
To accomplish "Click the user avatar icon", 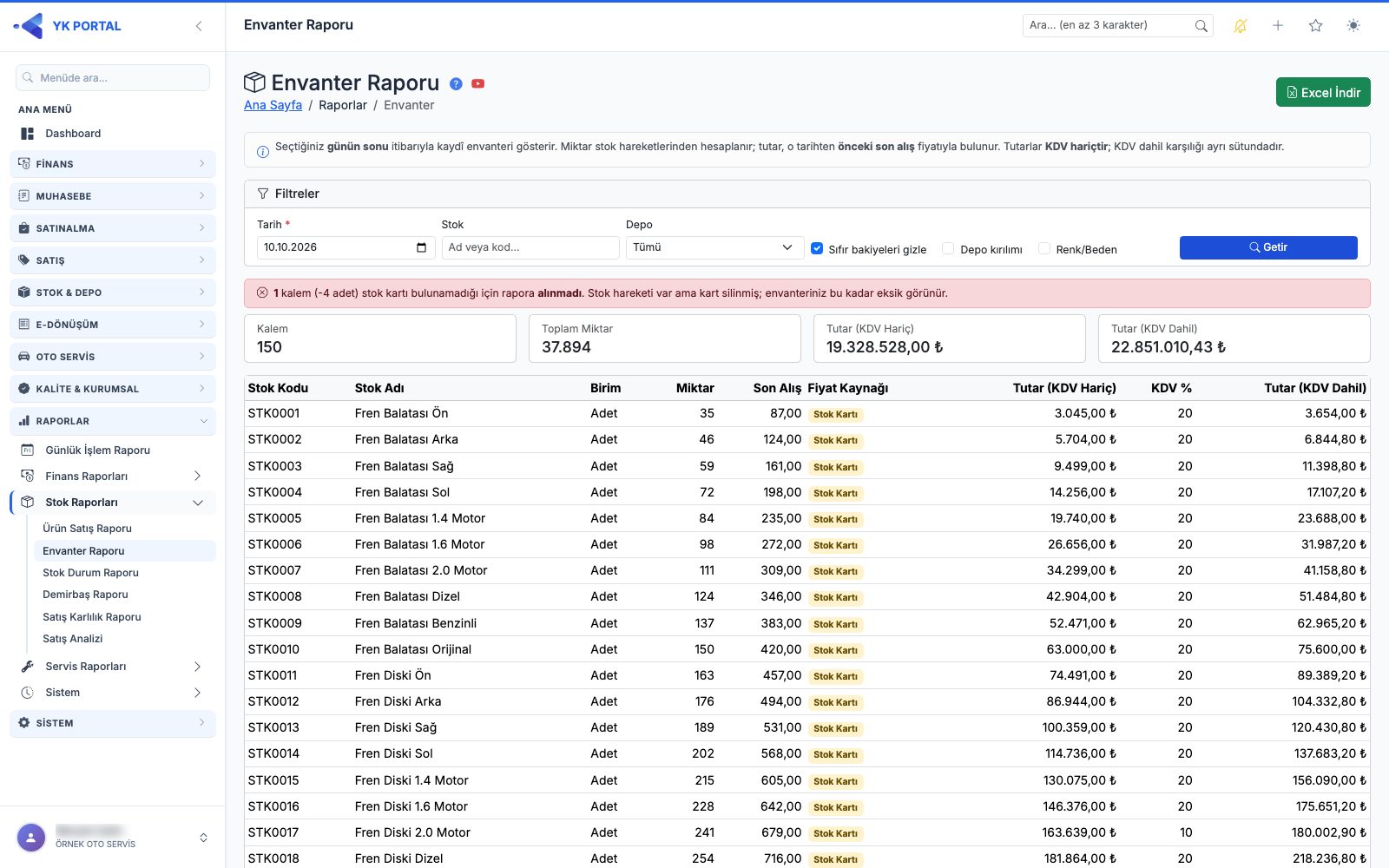I will (x=31, y=838).
